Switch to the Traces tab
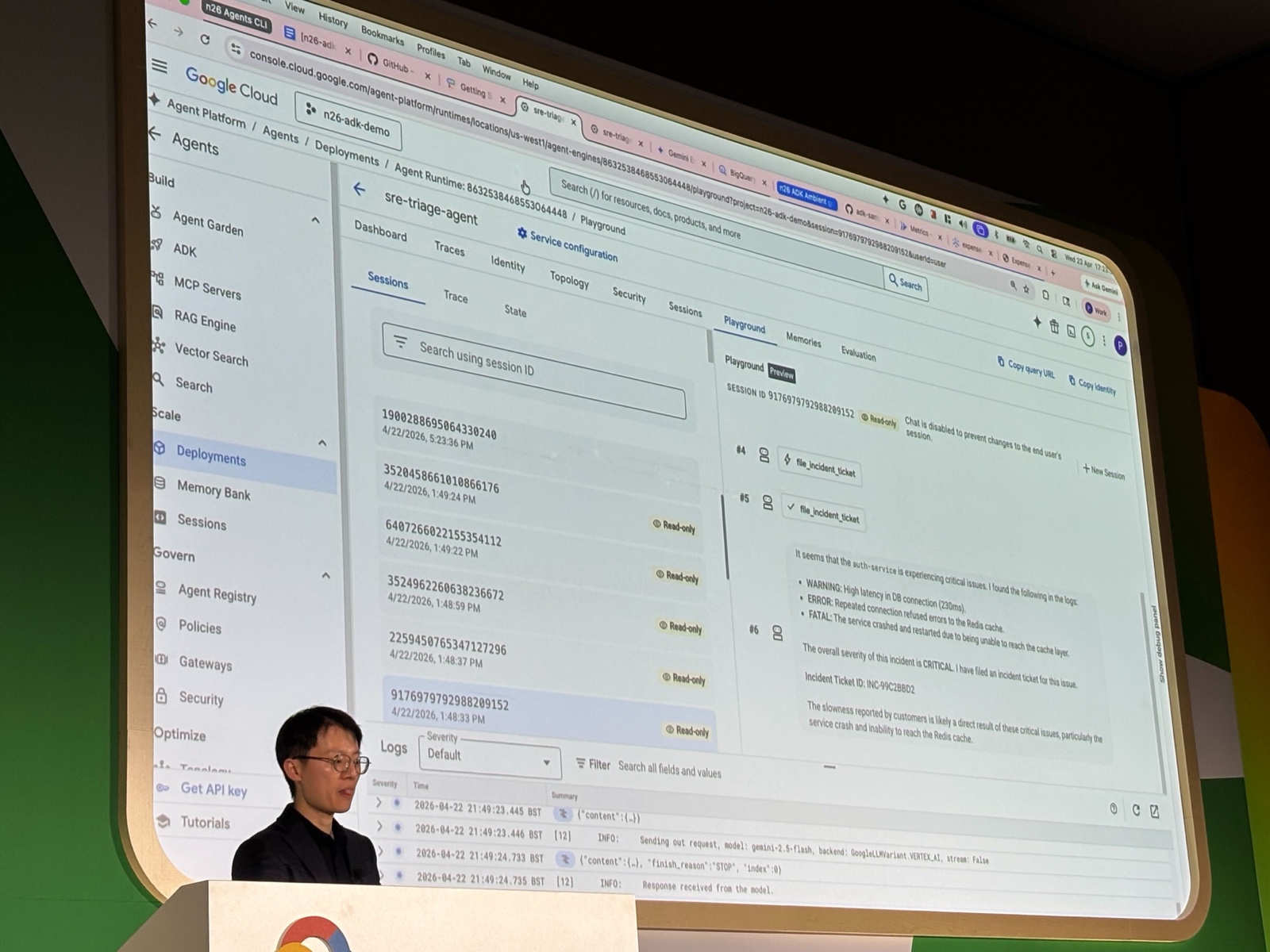The width and height of the screenshot is (1270, 952). [x=449, y=249]
